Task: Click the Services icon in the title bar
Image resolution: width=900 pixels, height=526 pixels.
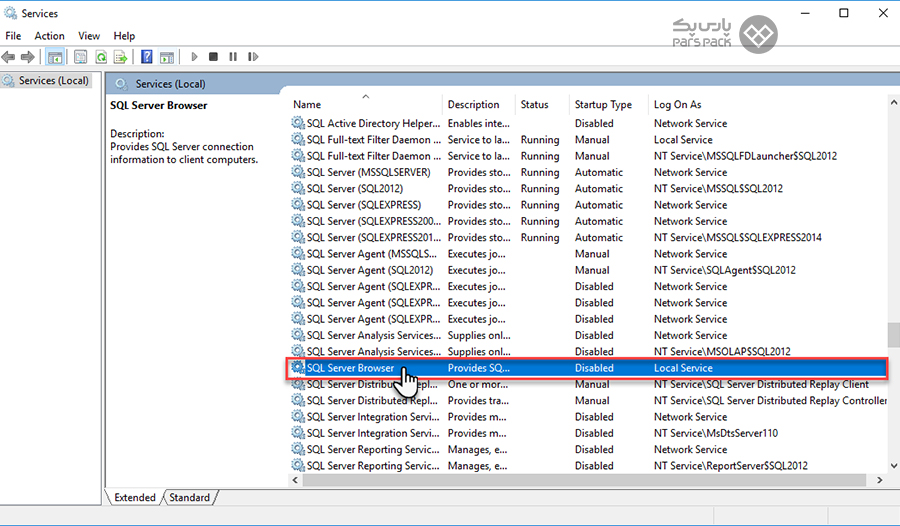Action: (x=10, y=13)
